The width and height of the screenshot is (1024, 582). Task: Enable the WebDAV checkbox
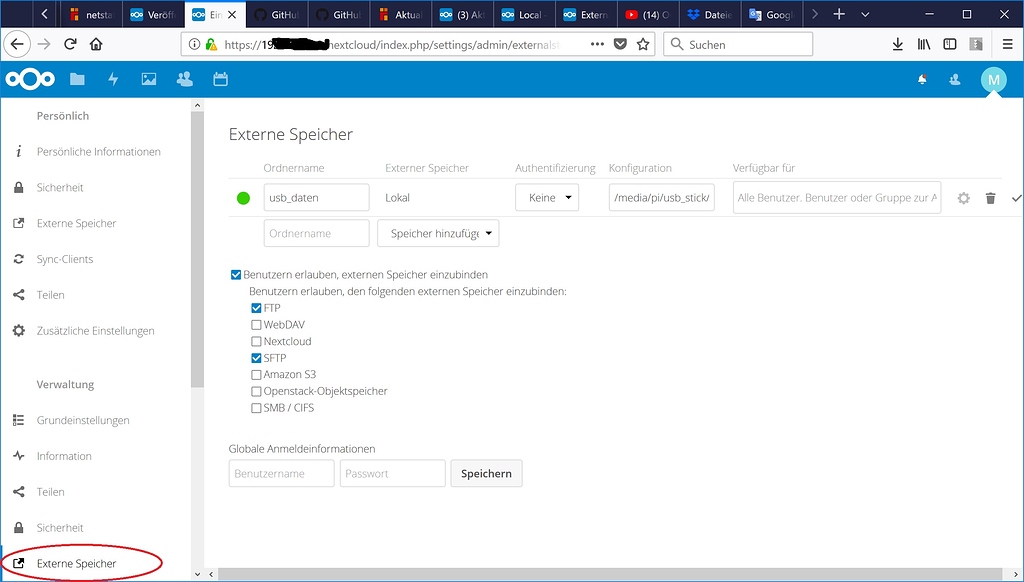(x=256, y=325)
